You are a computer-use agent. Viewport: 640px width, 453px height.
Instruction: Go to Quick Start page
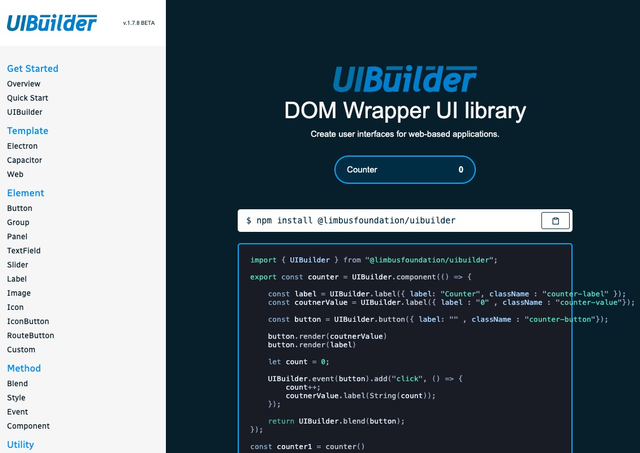[x=27, y=98]
